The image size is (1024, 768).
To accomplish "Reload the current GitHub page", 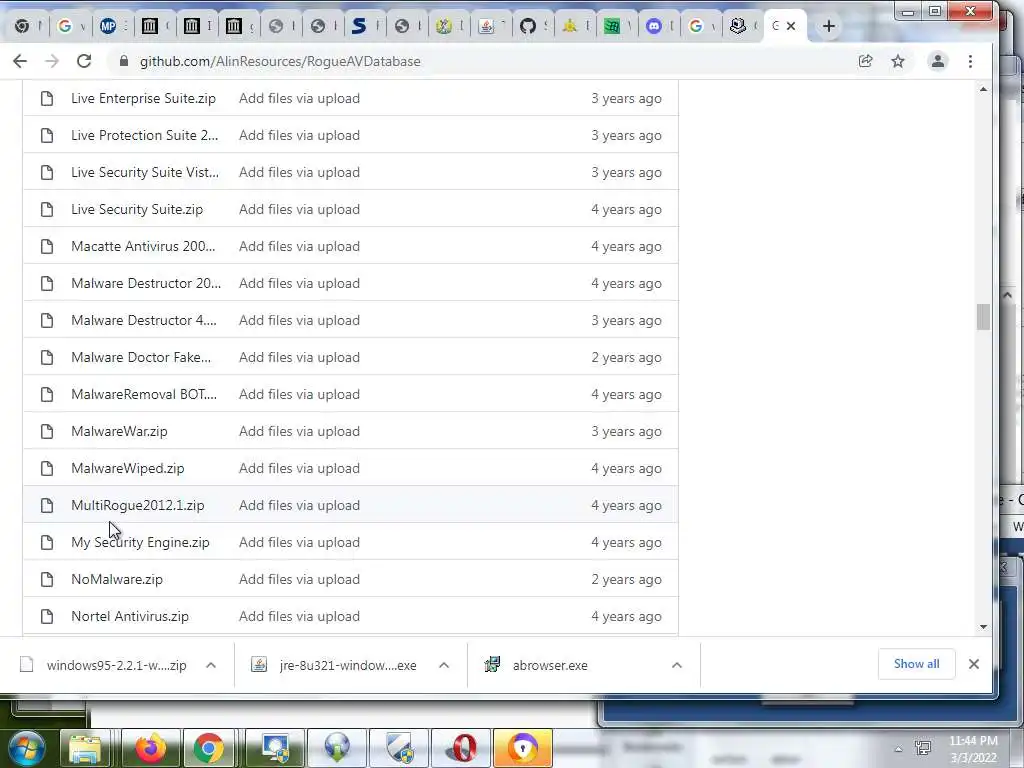I will [x=84, y=61].
